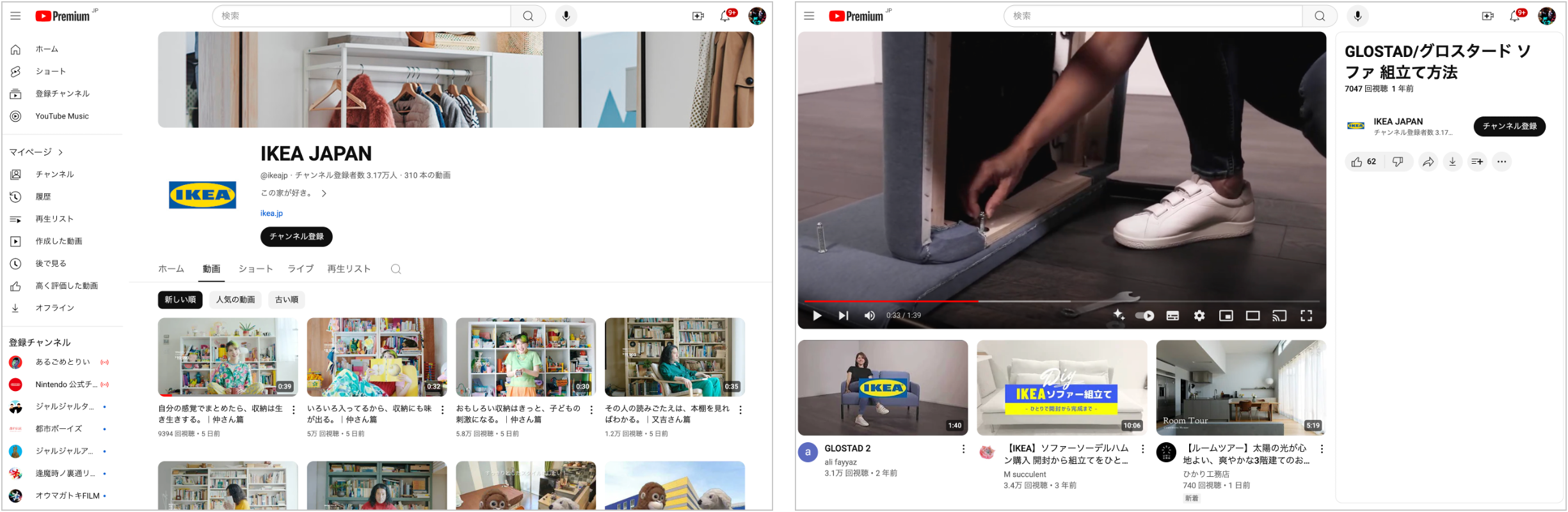Enable miniplayer mode

coord(1226,316)
